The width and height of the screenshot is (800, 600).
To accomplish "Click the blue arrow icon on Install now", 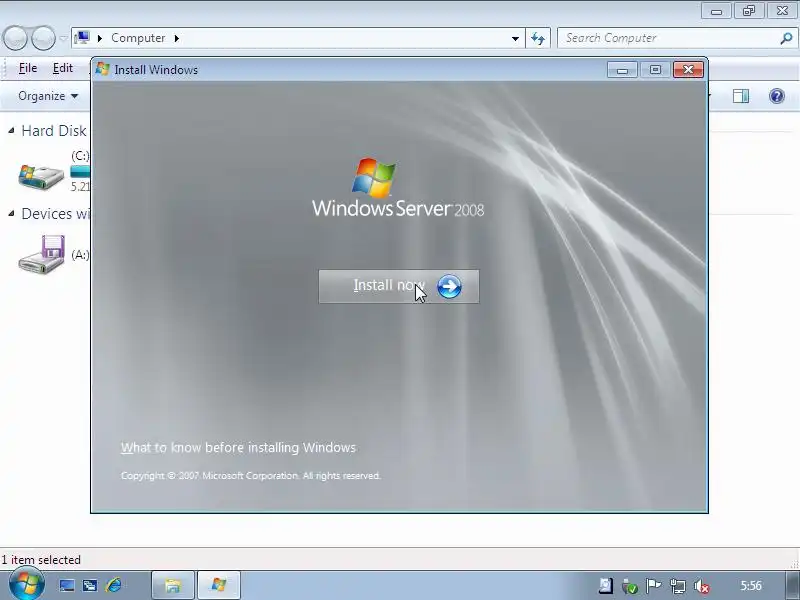I will [x=449, y=287].
